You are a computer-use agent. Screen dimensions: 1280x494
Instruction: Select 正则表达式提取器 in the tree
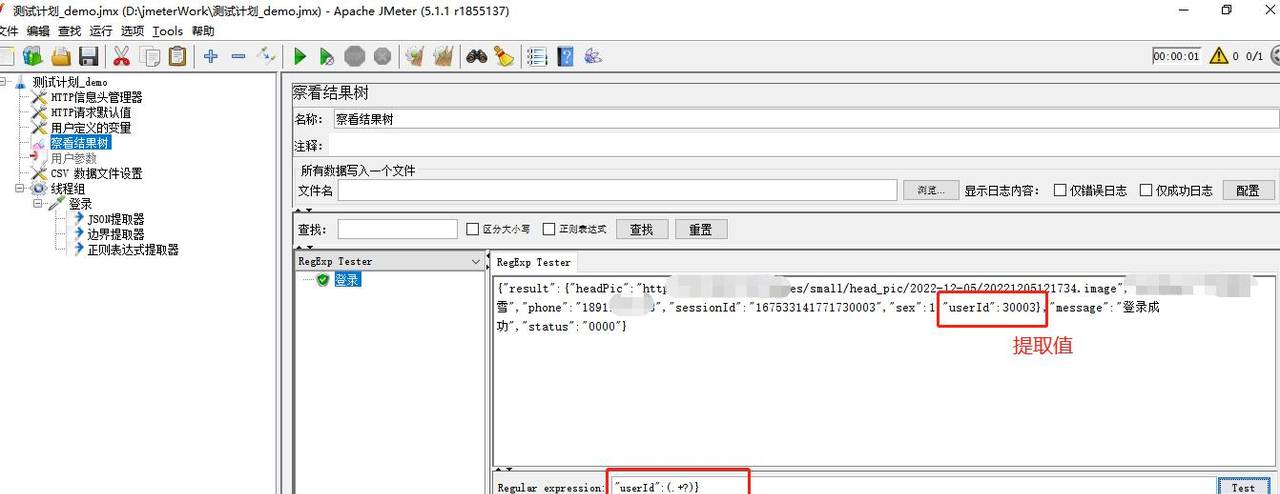coord(133,250)
